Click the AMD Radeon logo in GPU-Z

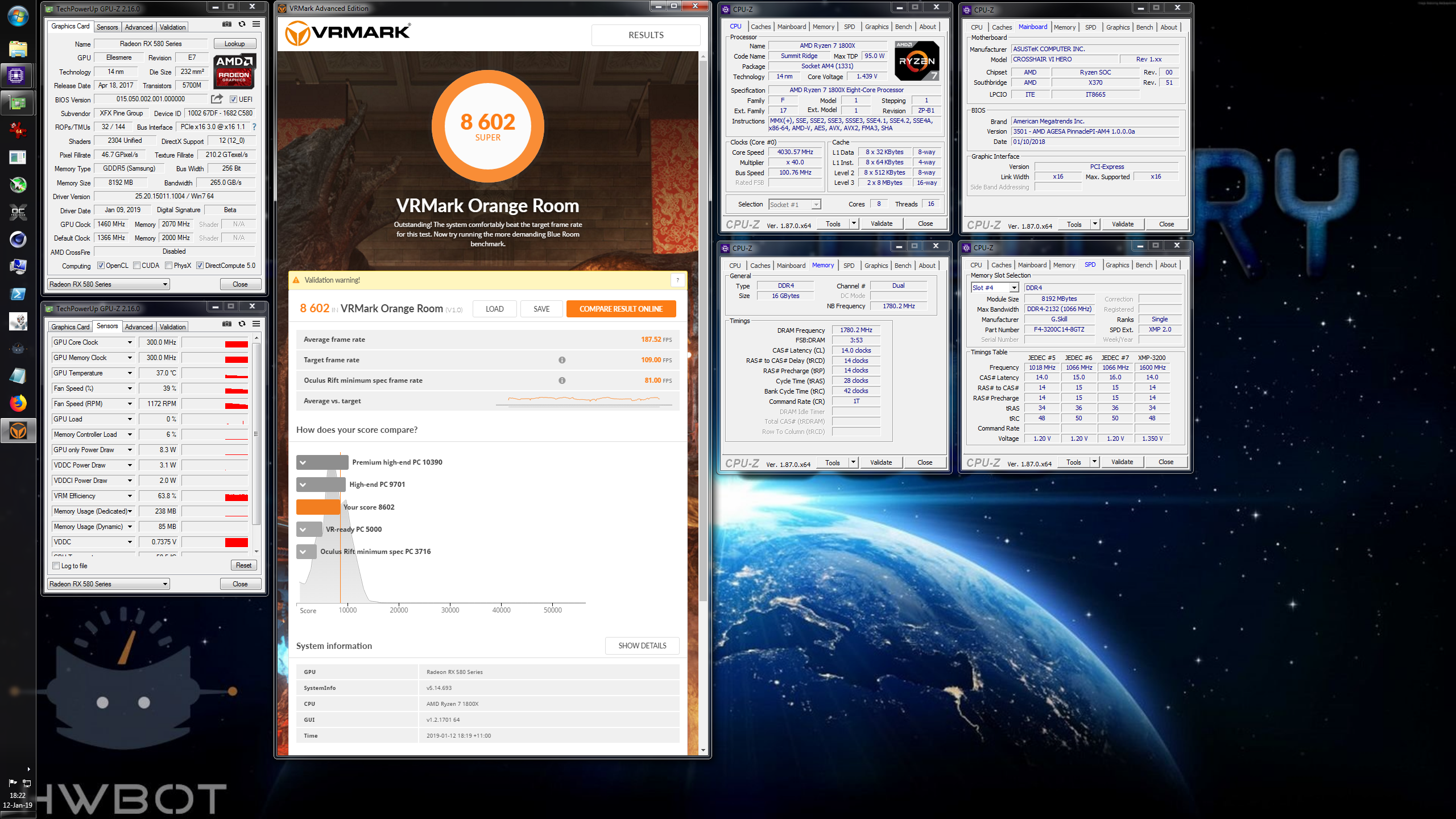pyautogui.click(x=234, y=71)
